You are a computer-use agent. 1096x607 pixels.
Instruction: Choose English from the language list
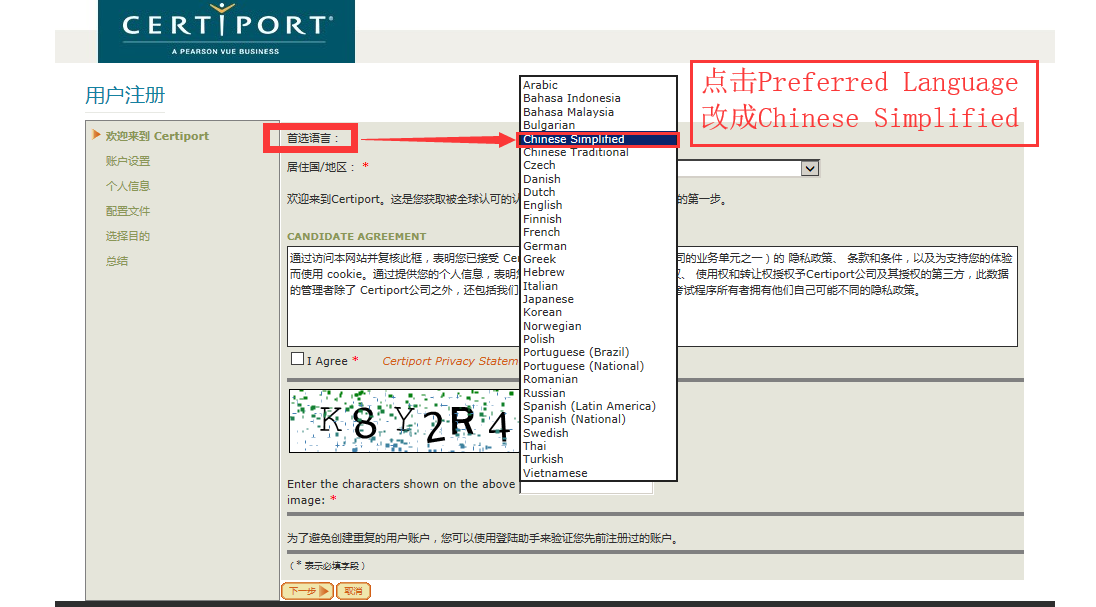[542, 205]
